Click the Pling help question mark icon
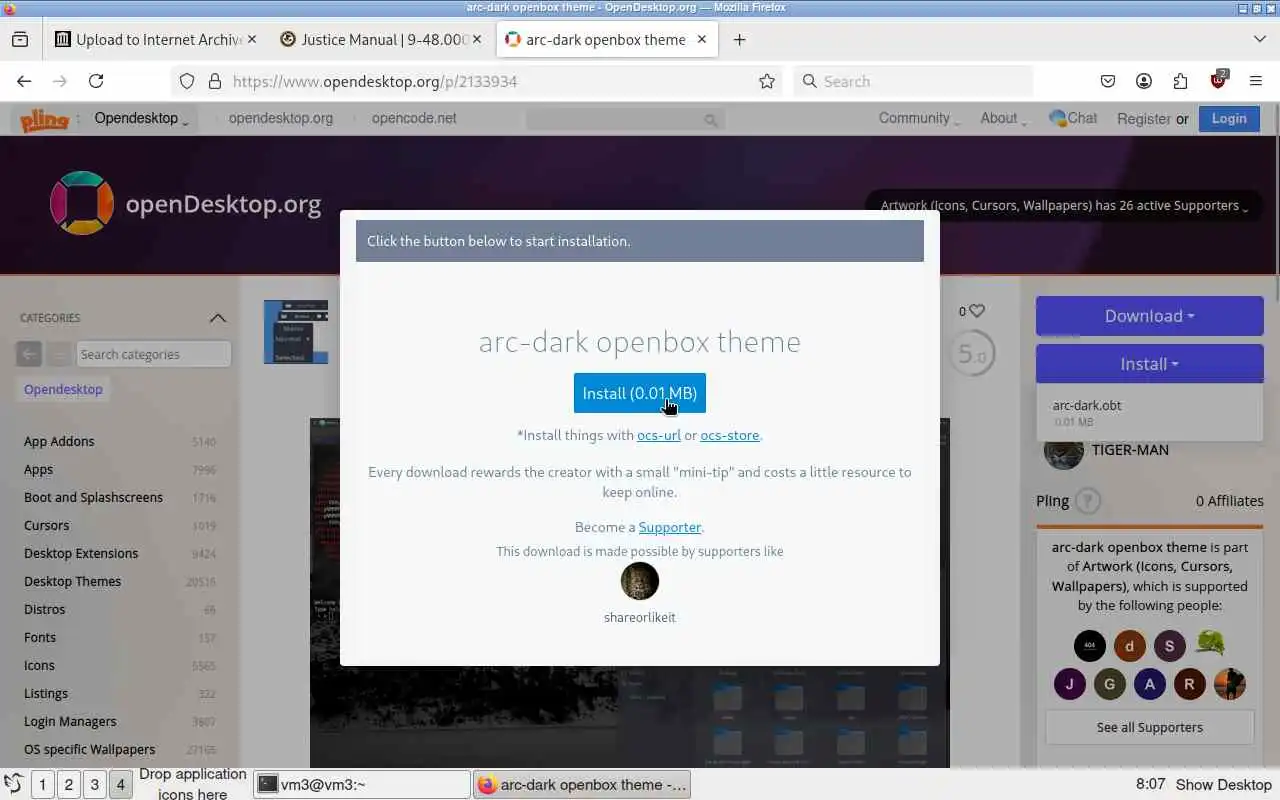 1088,501
